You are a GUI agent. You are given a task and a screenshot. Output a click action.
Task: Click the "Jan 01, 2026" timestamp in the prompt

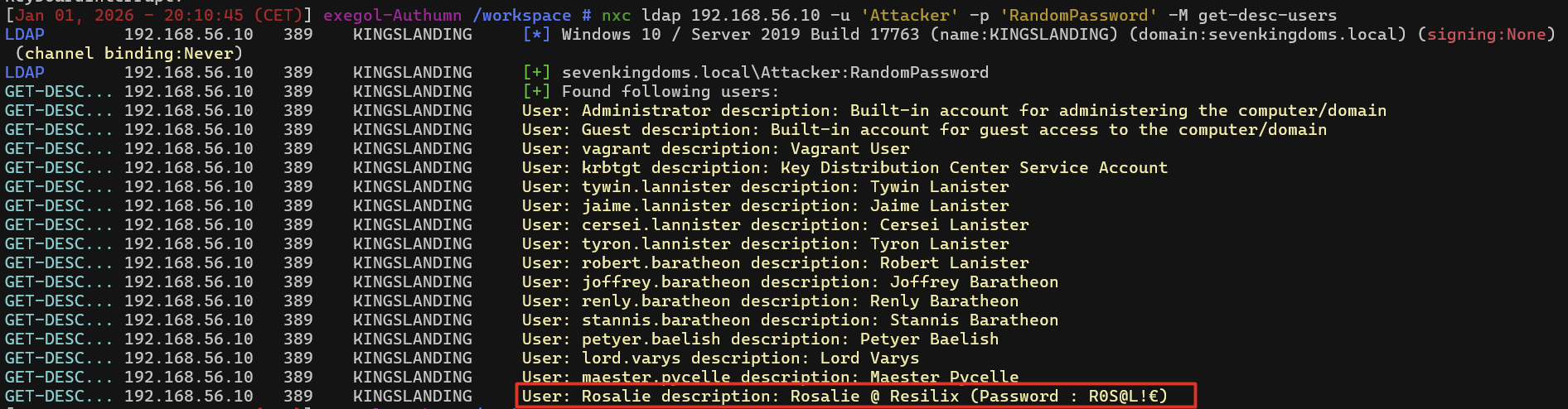coord(75,15)
